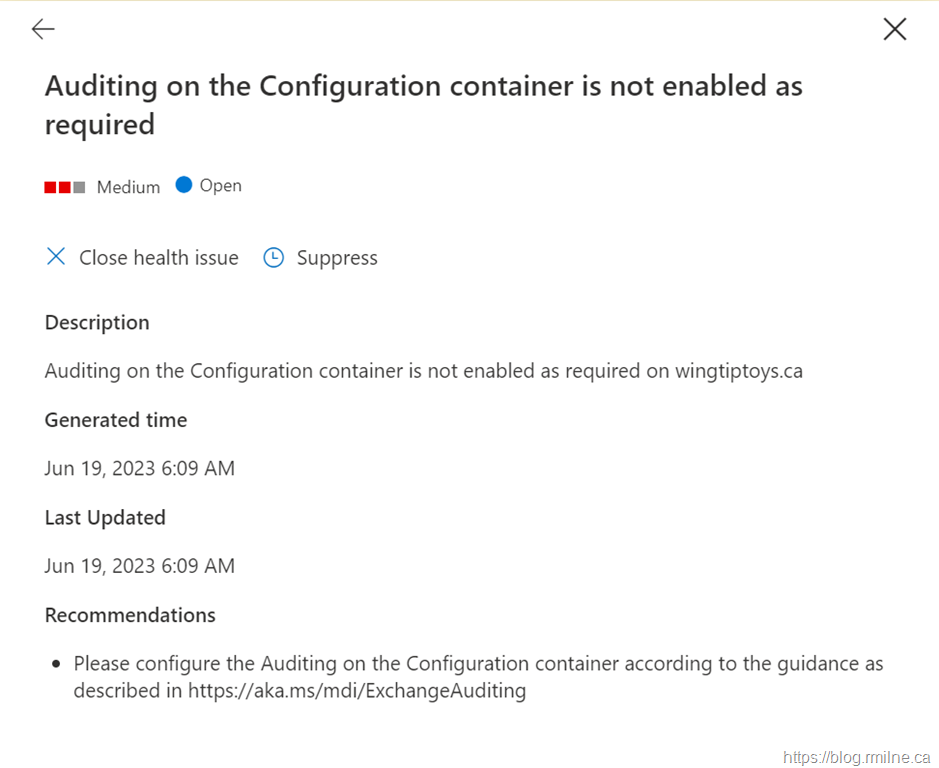Click the Generated time date value
Viewport: 939px width, 768px height.
tap(140, 468)
